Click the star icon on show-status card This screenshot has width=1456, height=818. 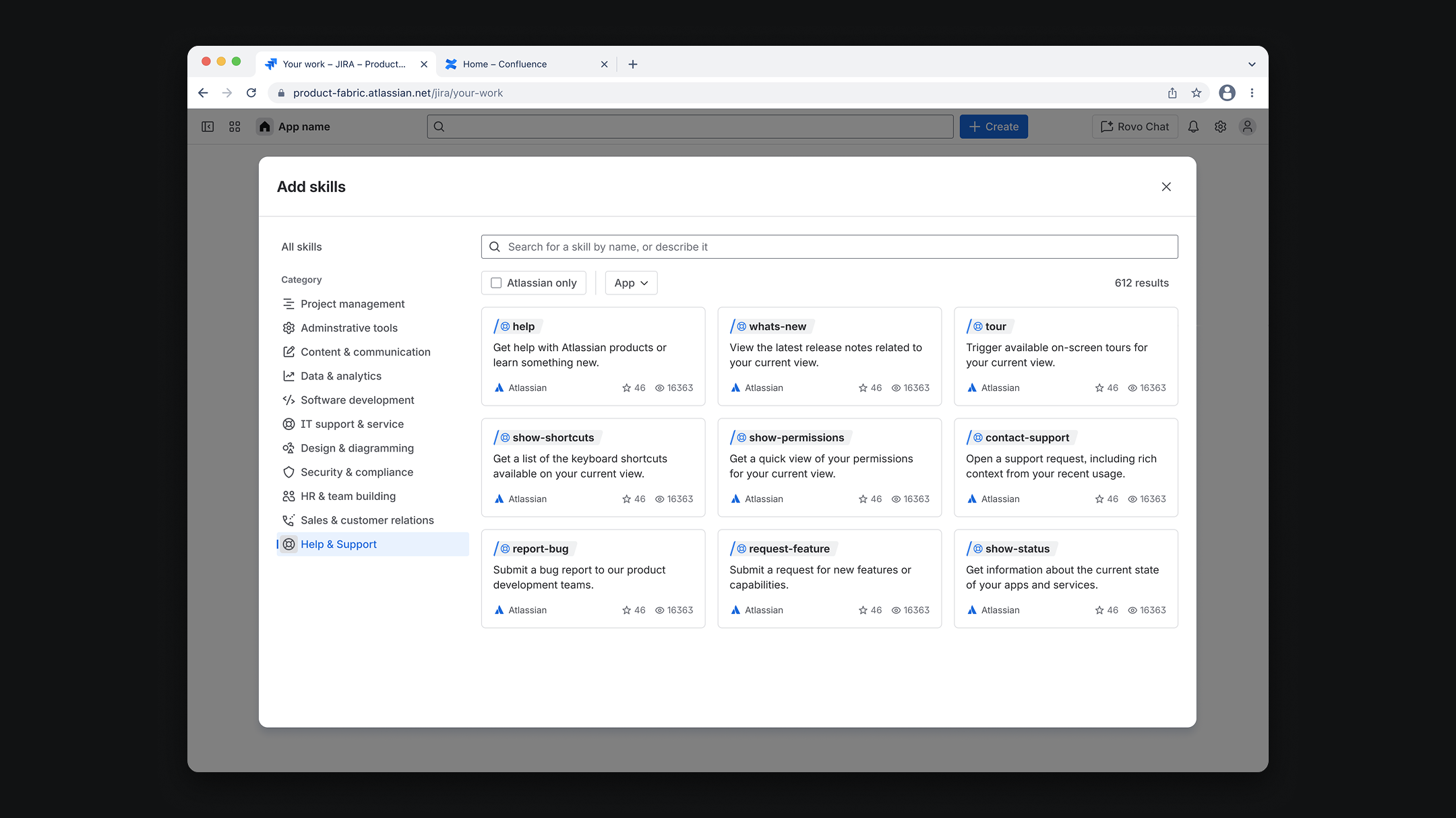[x=1099, y=610]
